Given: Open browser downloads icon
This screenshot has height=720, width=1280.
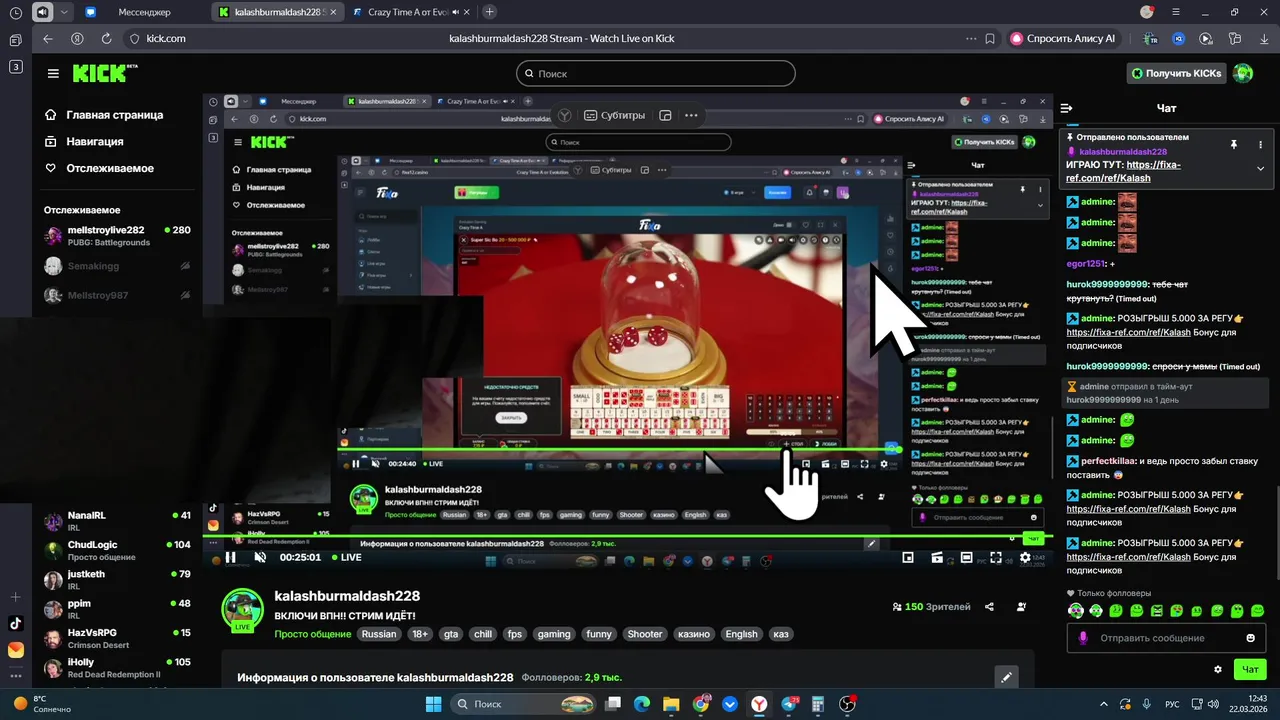Looking at the screenshot, I should pyautogui.click(x=1262, y=39).
